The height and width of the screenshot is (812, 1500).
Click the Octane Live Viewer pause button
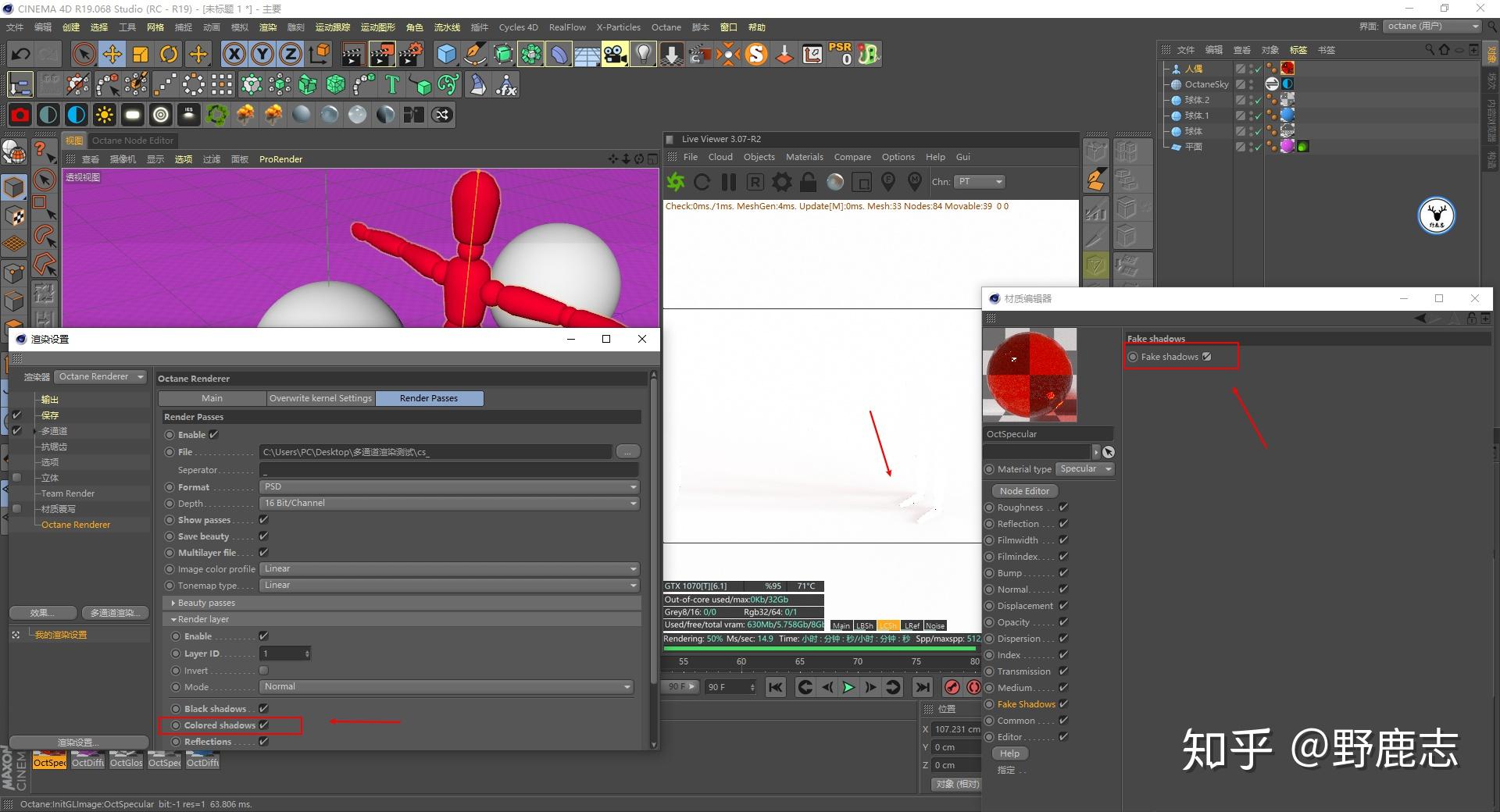729,182
